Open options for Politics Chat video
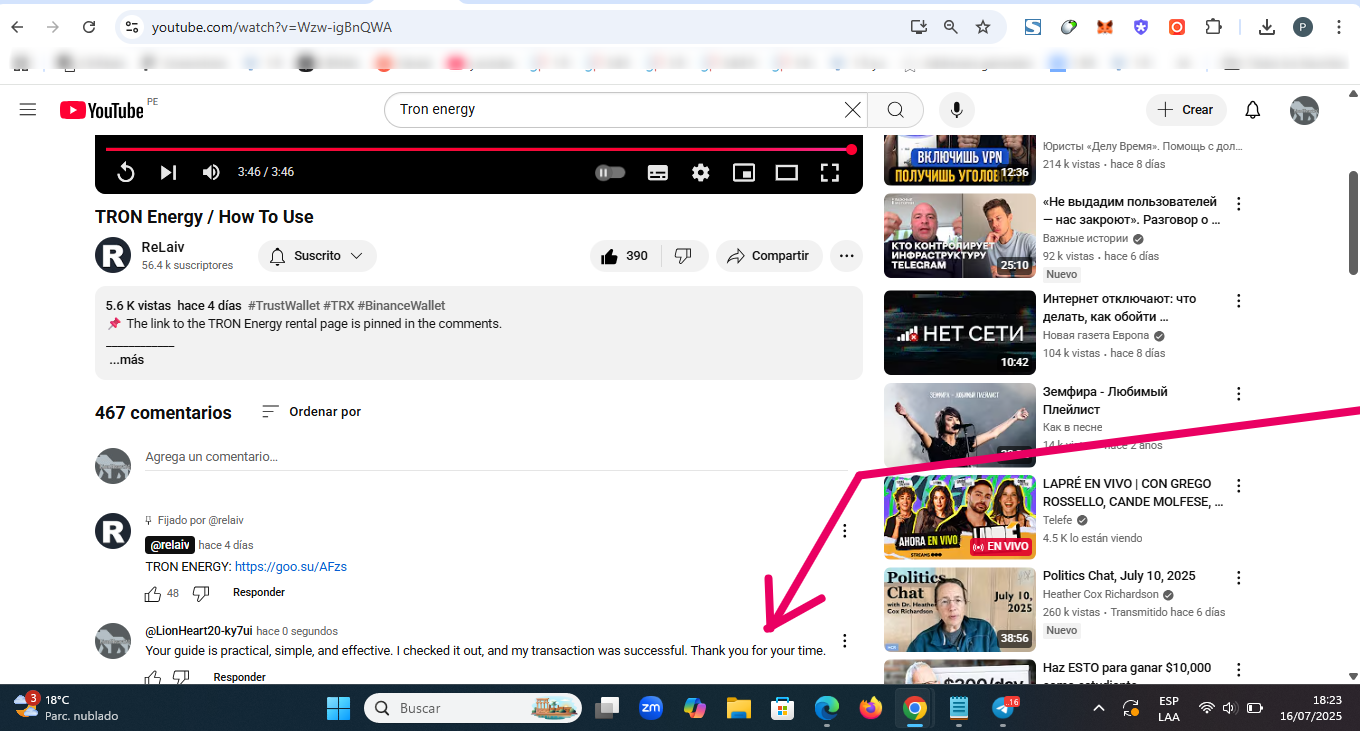The width and height of the screenshot is (1360, 731). (x=1239, y=578)
